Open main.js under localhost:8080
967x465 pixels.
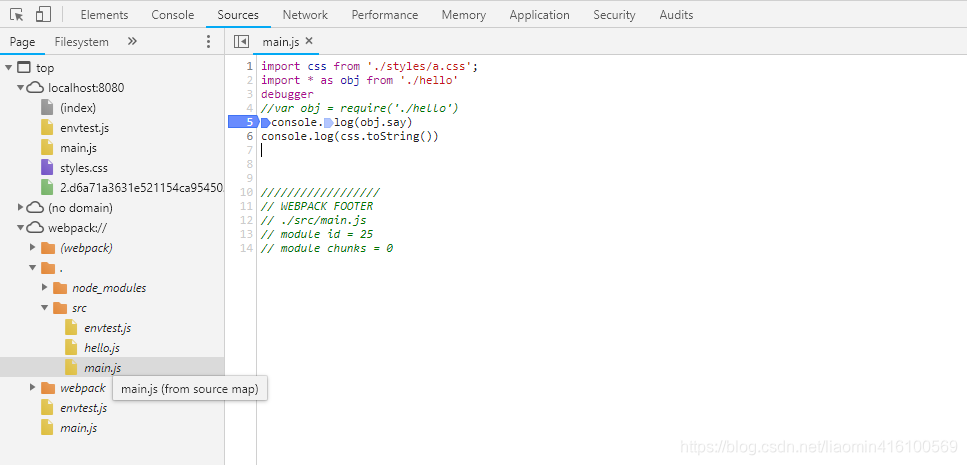(x=78, y=148)
